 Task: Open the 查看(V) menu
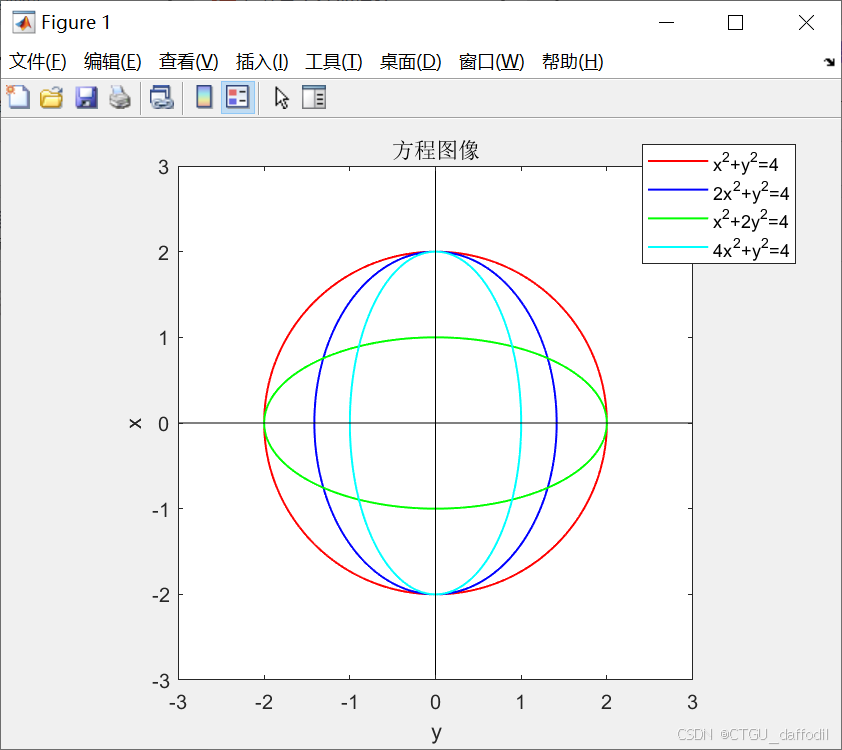click(x=188, y=62)
